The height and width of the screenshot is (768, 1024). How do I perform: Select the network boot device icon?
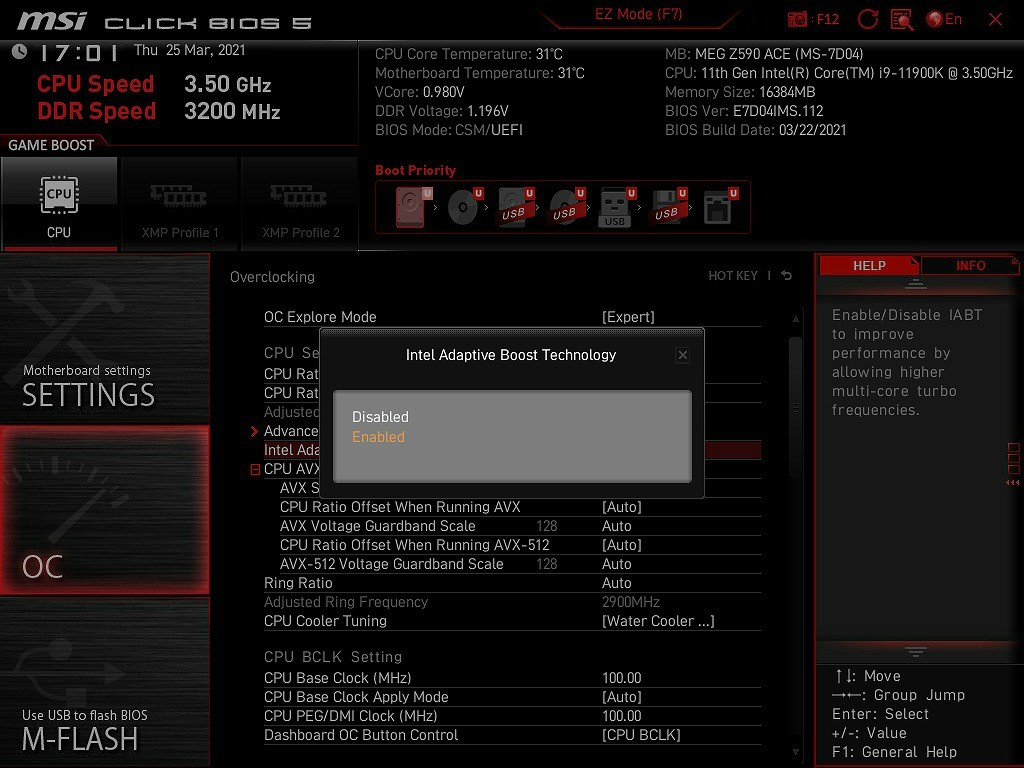[x=718, y=208]
